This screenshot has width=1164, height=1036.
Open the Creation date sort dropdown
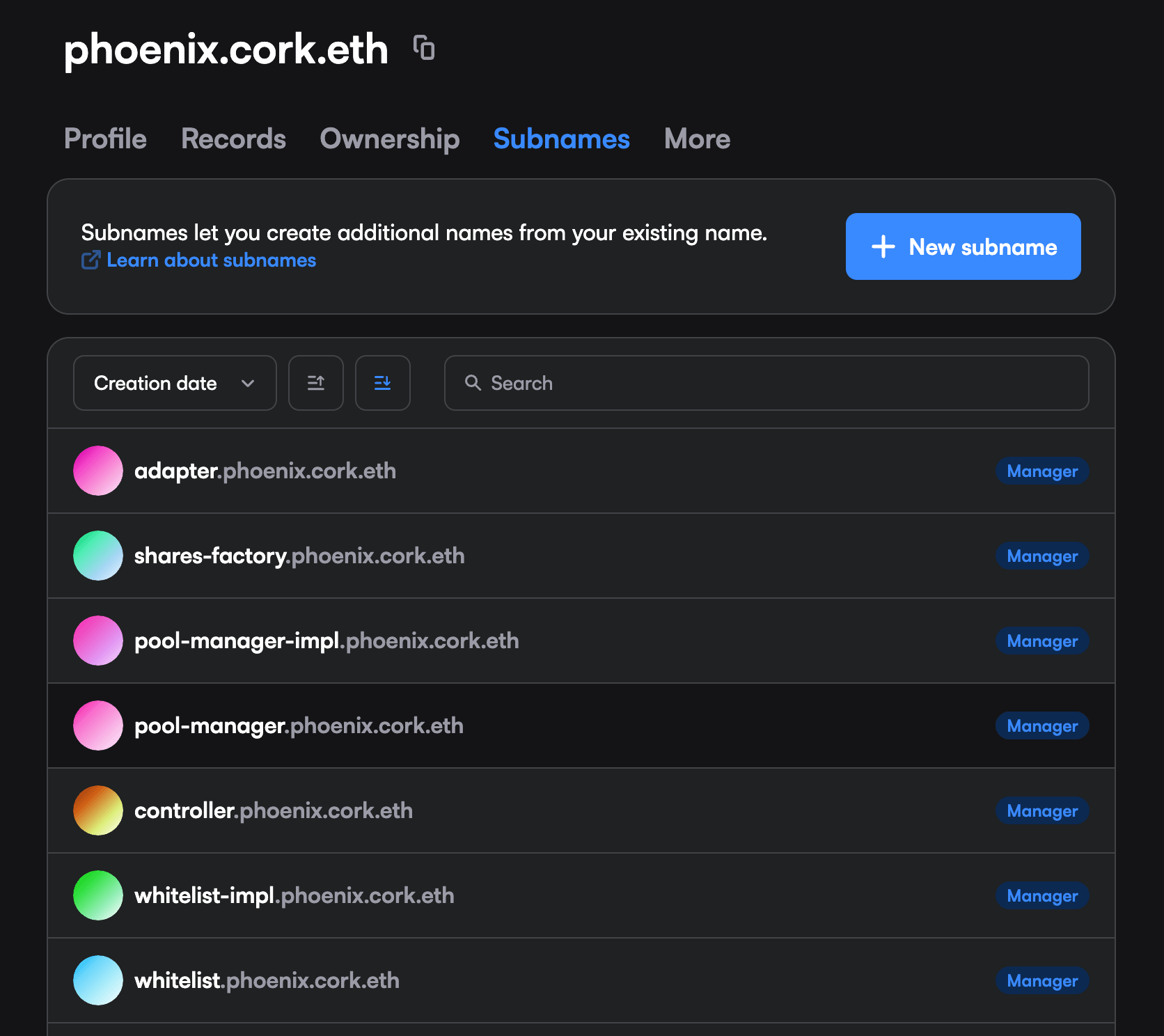[175, 383]
